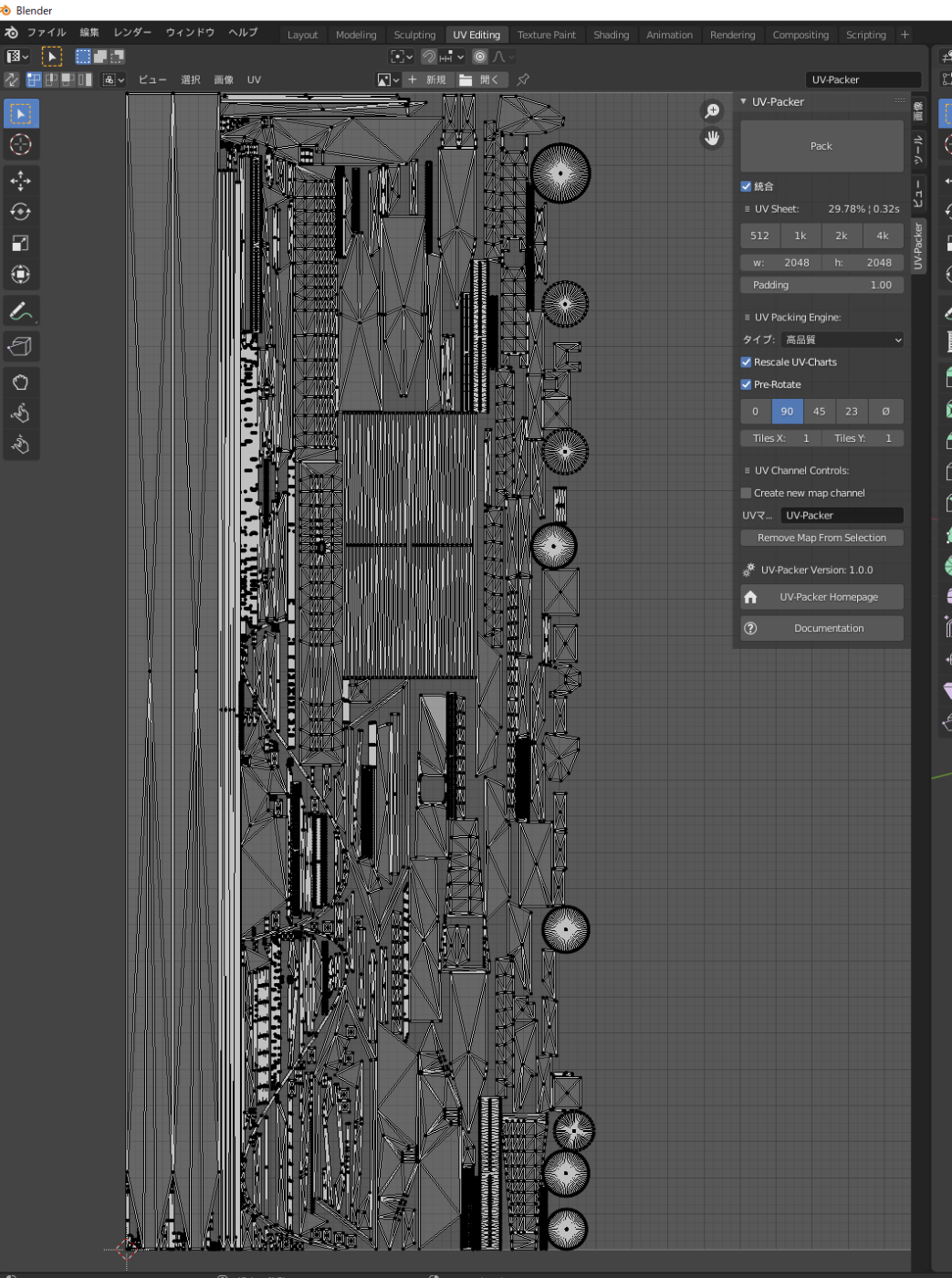Click the Blender logo icon

[12, 32]
